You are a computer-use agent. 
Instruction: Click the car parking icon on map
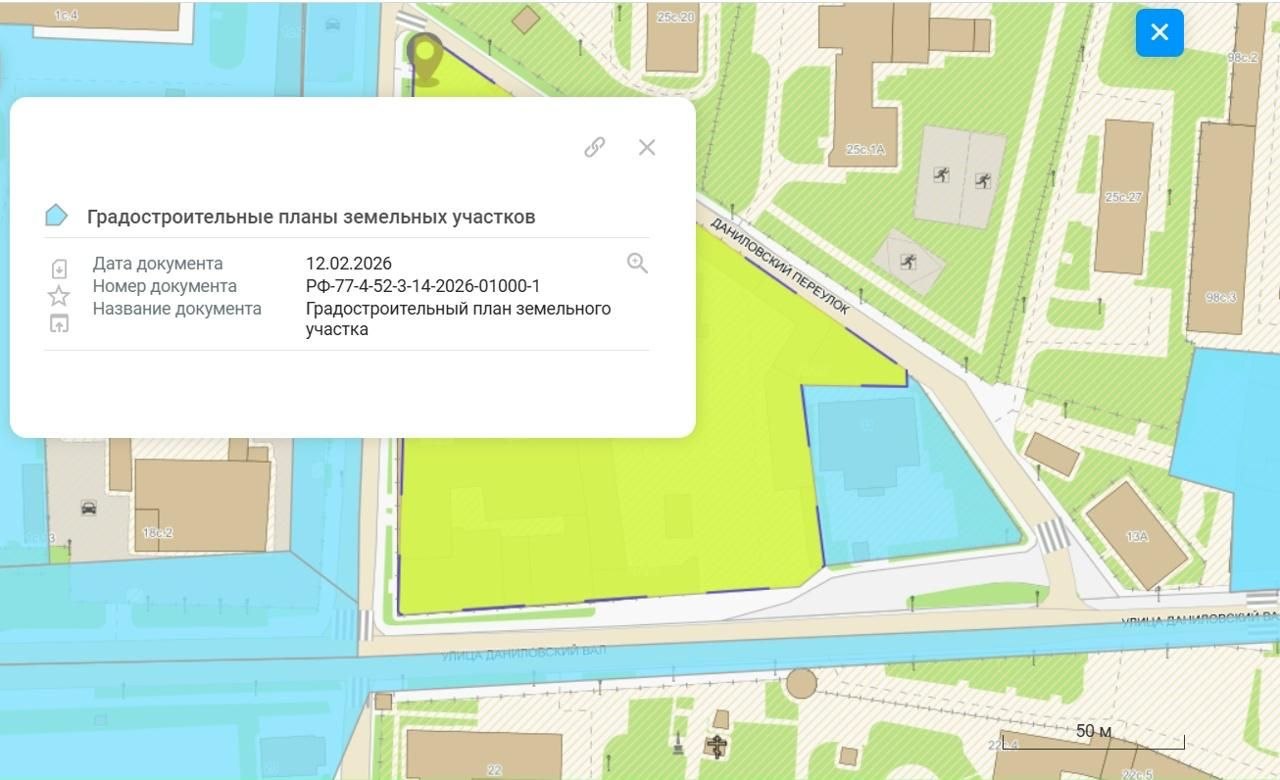(88, 507)
